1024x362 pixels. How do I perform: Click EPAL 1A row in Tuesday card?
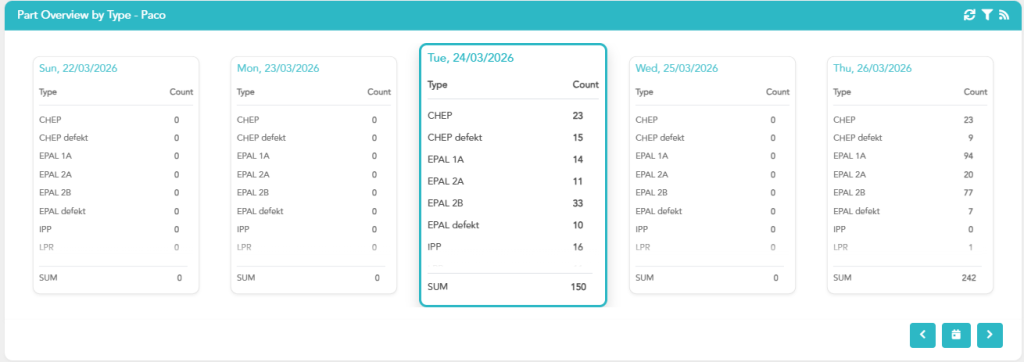pos(512,159)
